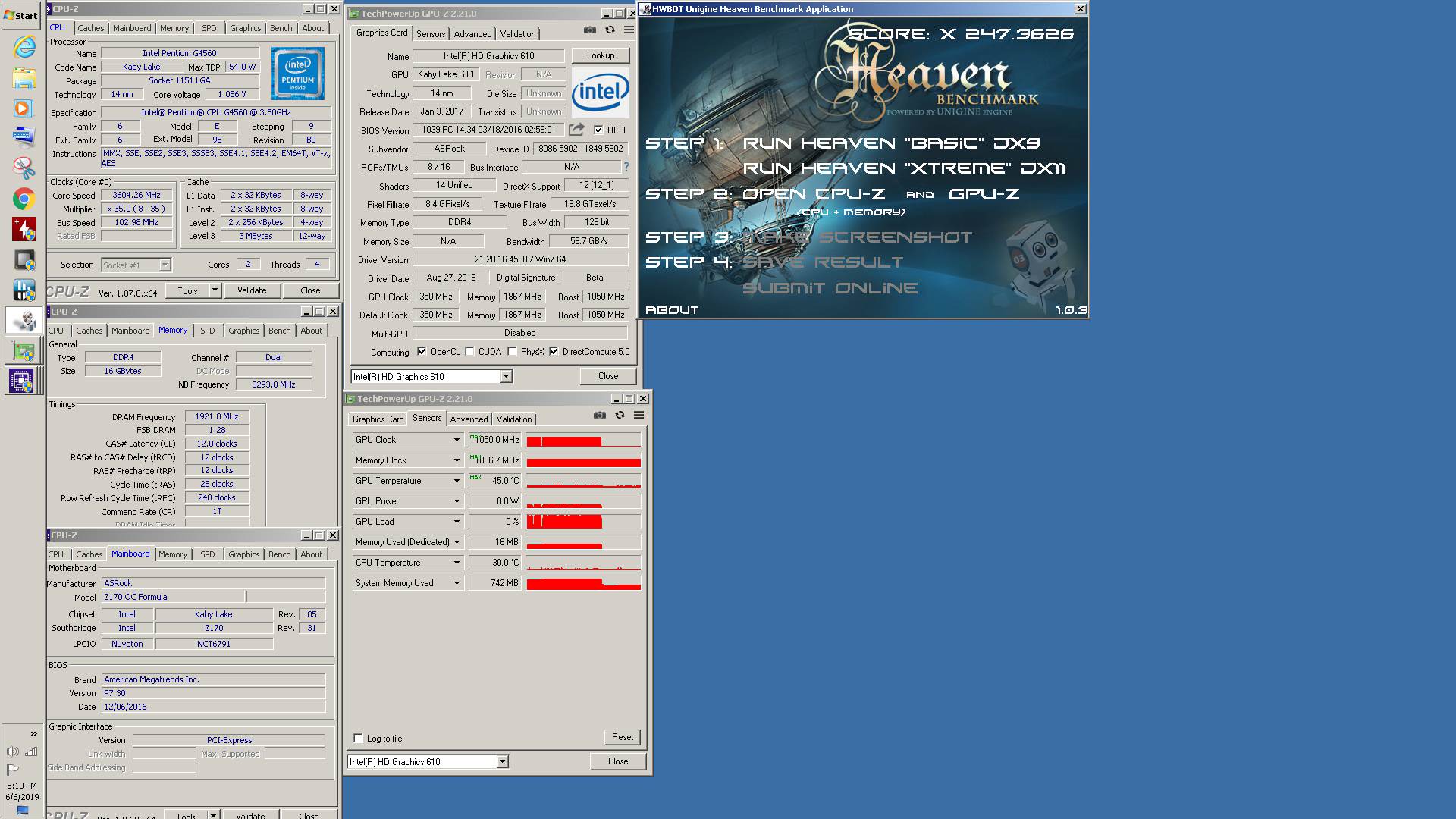Open the GPU Temperature sensor dropdown
This screenshot has width=1456, height=819.
coord(457,481)
